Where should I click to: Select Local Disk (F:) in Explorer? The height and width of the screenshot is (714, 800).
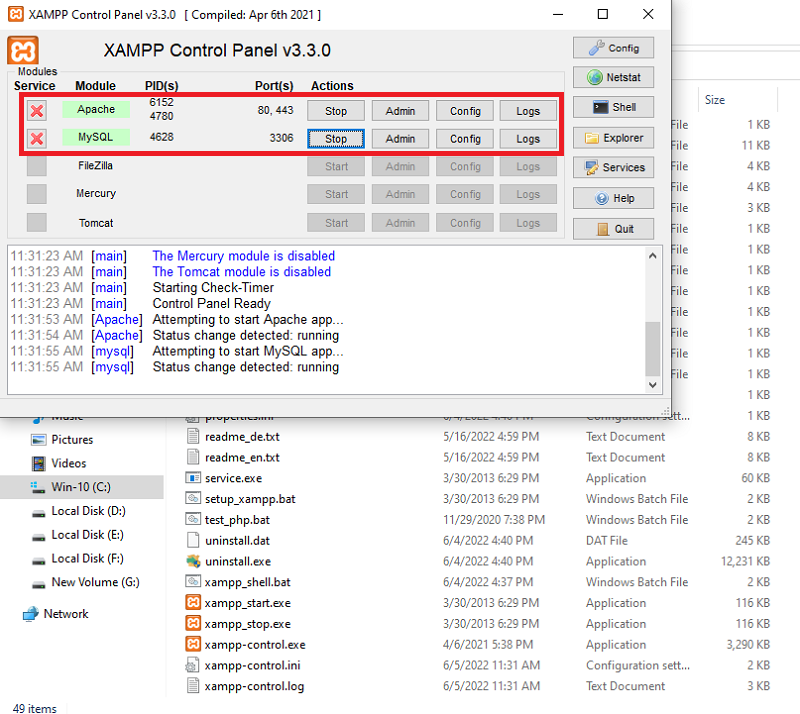(87, 558)
